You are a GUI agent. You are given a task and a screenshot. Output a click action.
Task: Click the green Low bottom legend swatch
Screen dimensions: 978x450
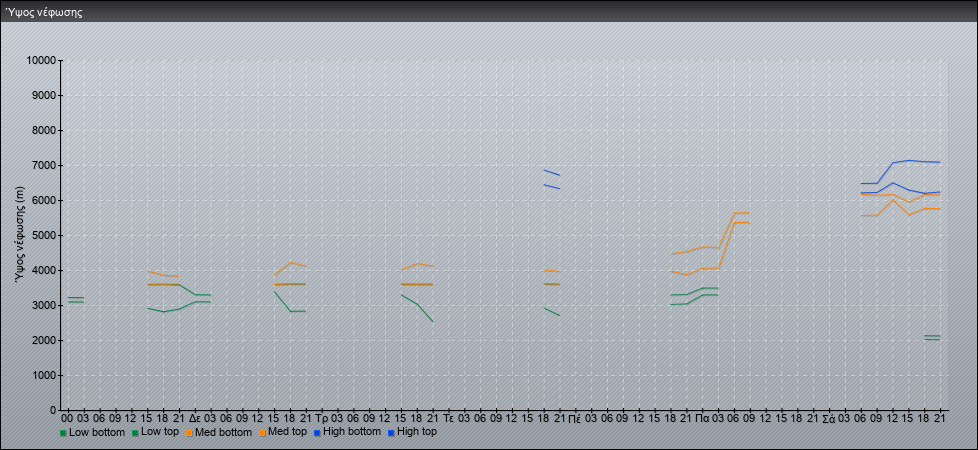[63, 433]
